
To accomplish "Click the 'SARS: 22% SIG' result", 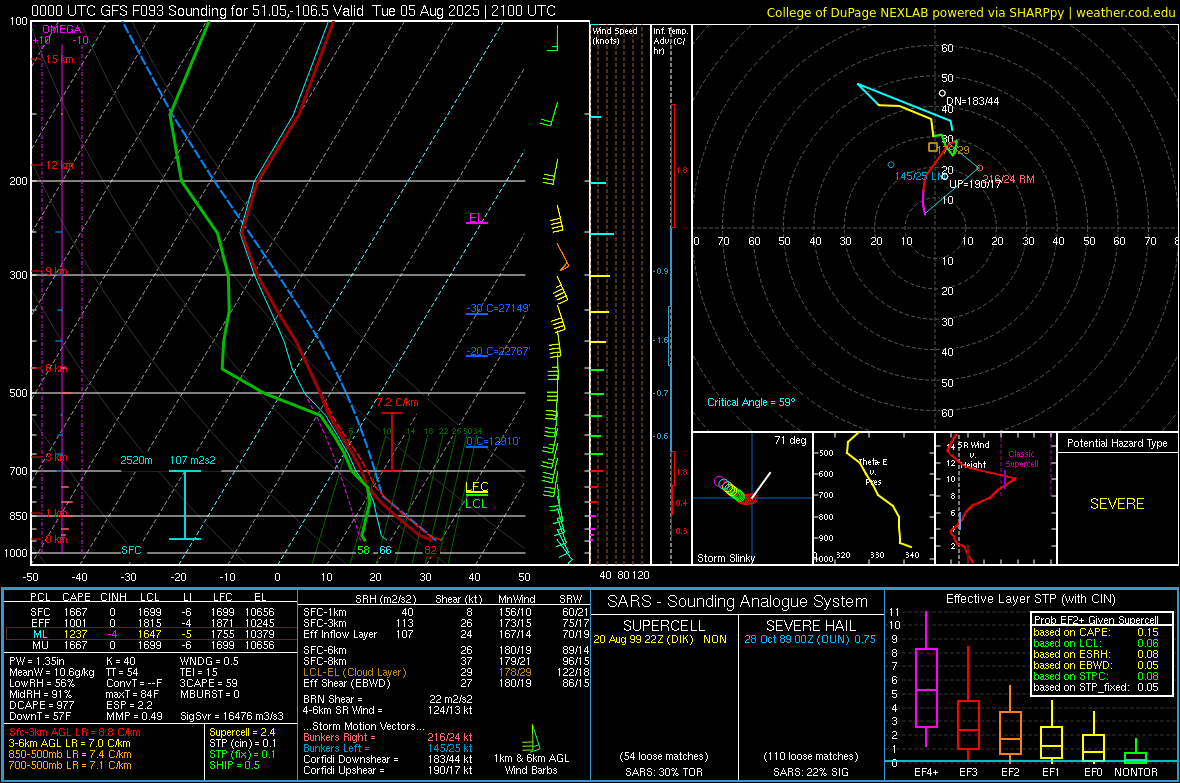I will pos(810,772).
